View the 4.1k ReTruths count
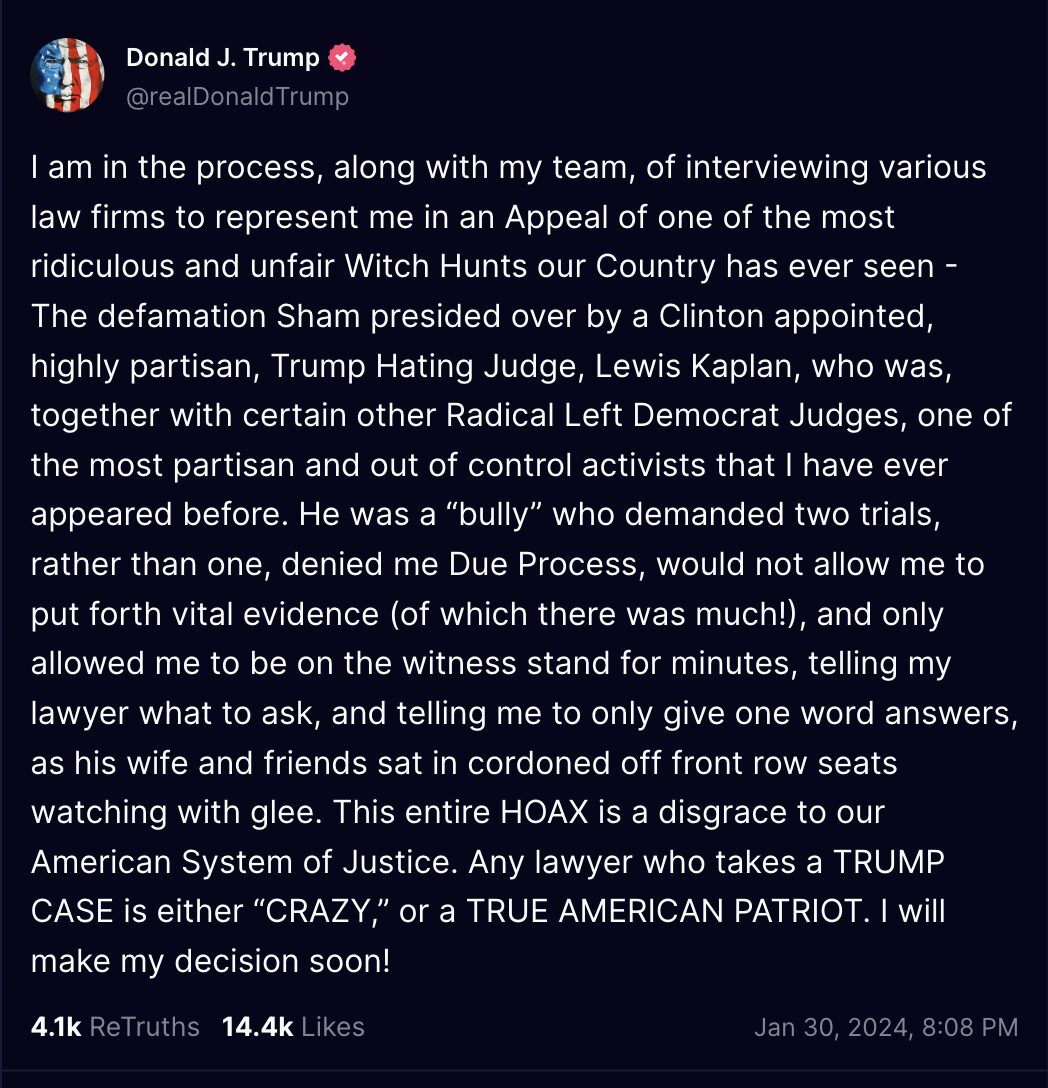The height and width of the screenshot is (1088, 1048). (x=56, y=1027)
